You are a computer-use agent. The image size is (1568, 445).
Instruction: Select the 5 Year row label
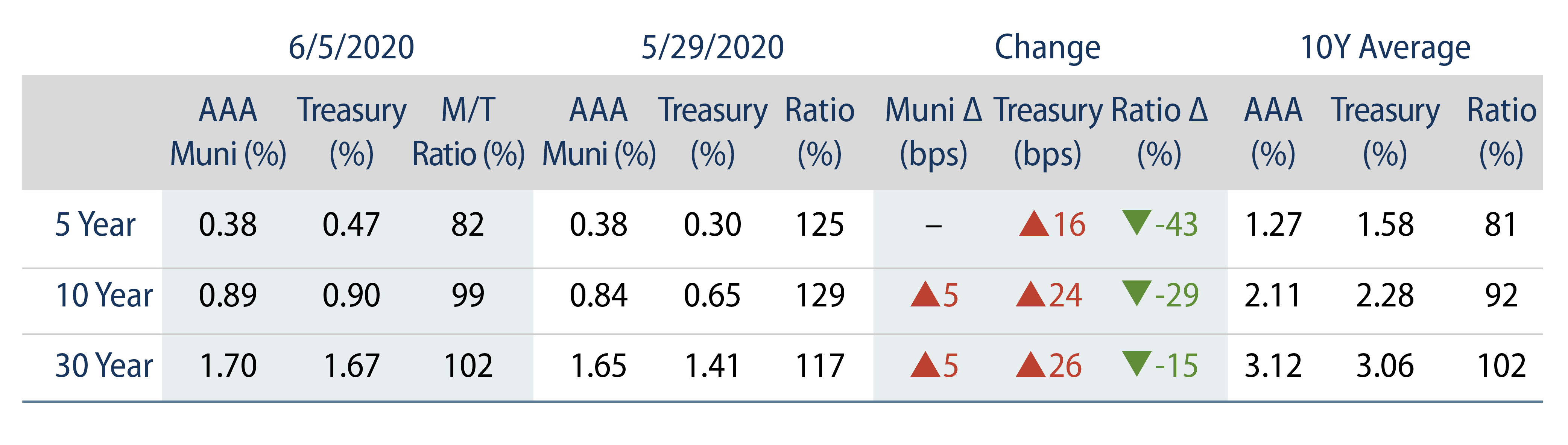95,225
